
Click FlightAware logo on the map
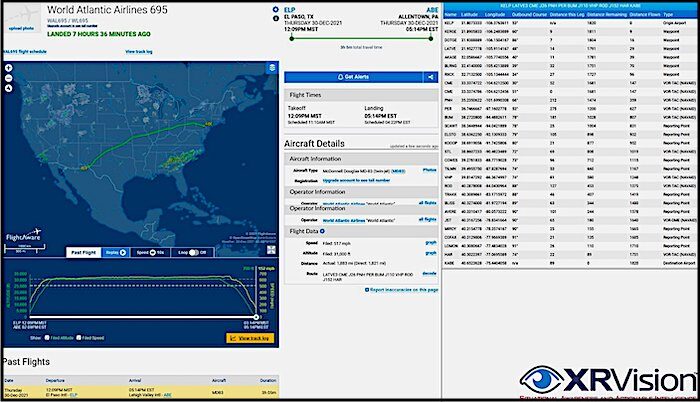24,234
